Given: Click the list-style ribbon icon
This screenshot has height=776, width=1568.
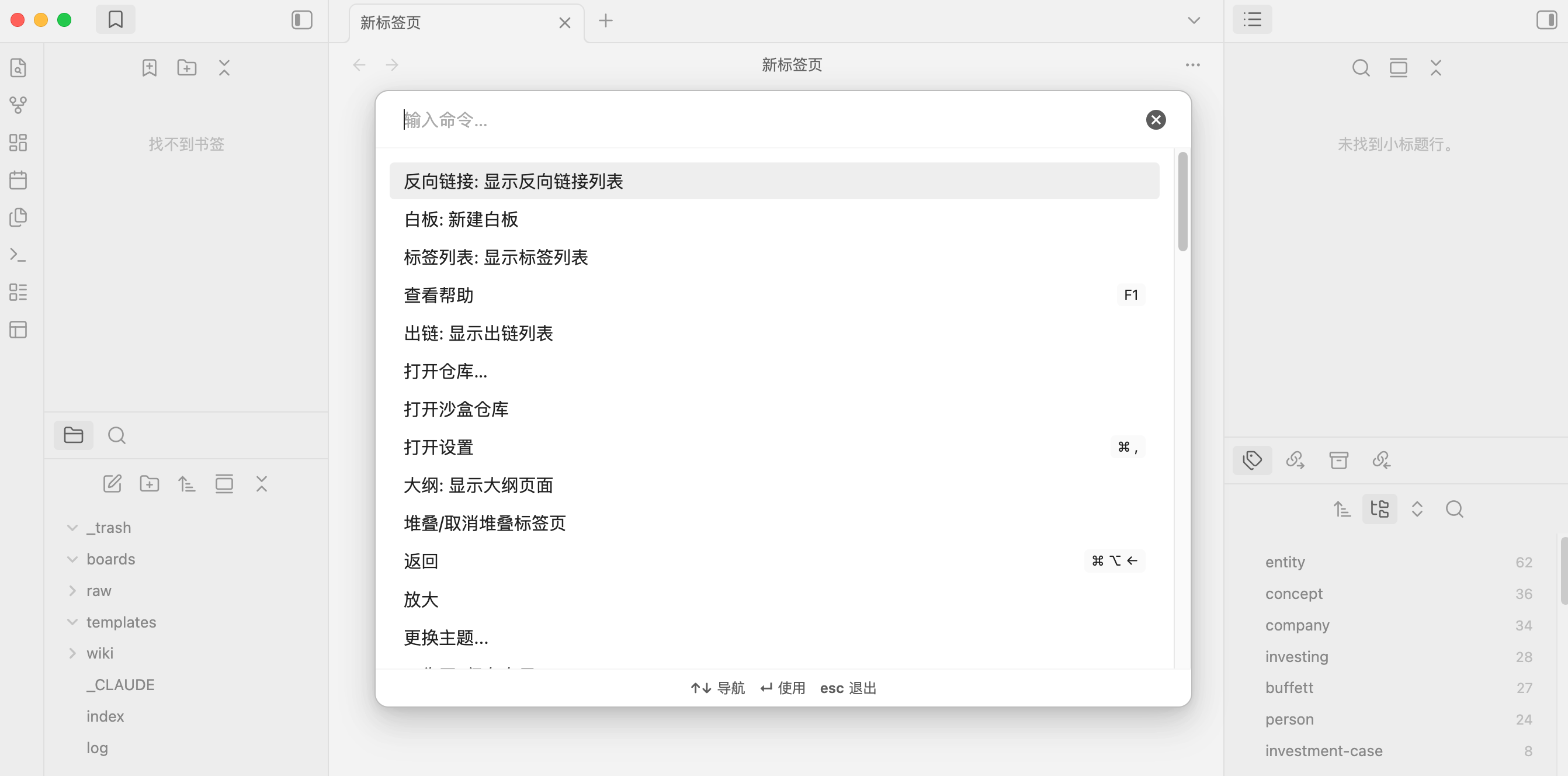Looking at the screenshot, I should tap(18, 292).
